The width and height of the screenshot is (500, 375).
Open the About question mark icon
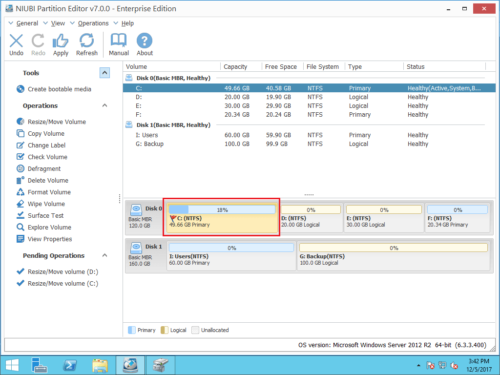click(144, 41)
